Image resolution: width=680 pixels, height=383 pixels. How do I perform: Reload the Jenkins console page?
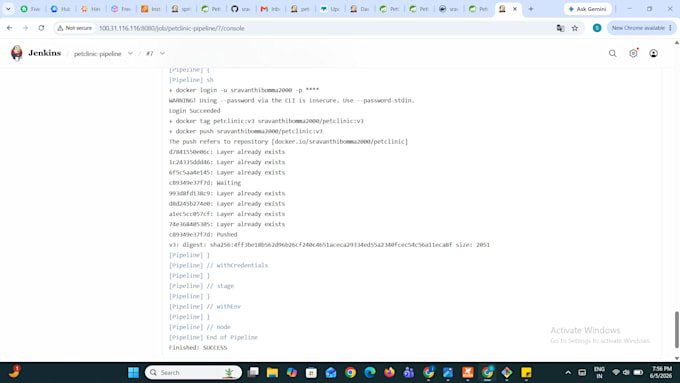41,28
